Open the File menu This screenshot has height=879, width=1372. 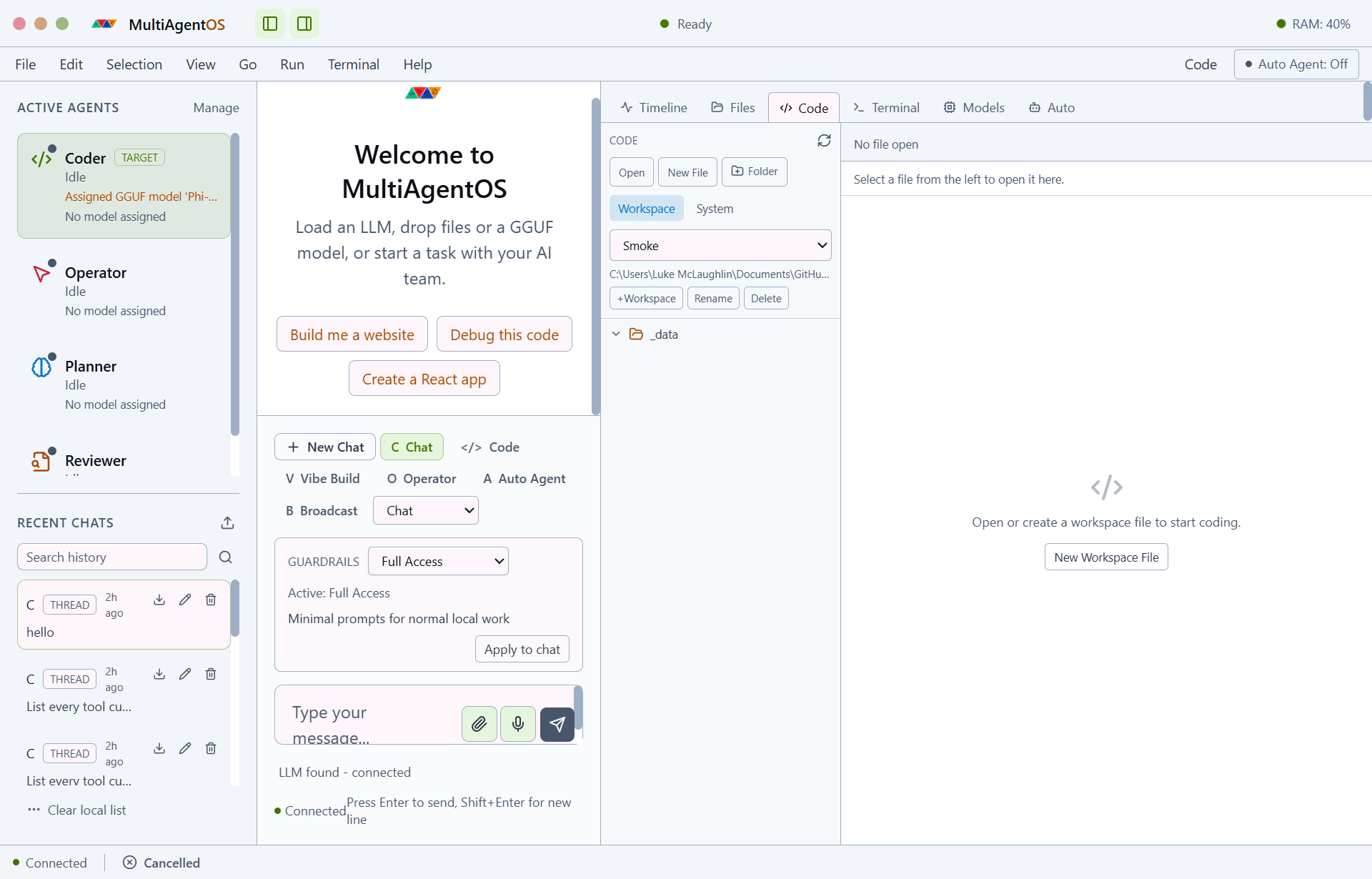(26, 64)
